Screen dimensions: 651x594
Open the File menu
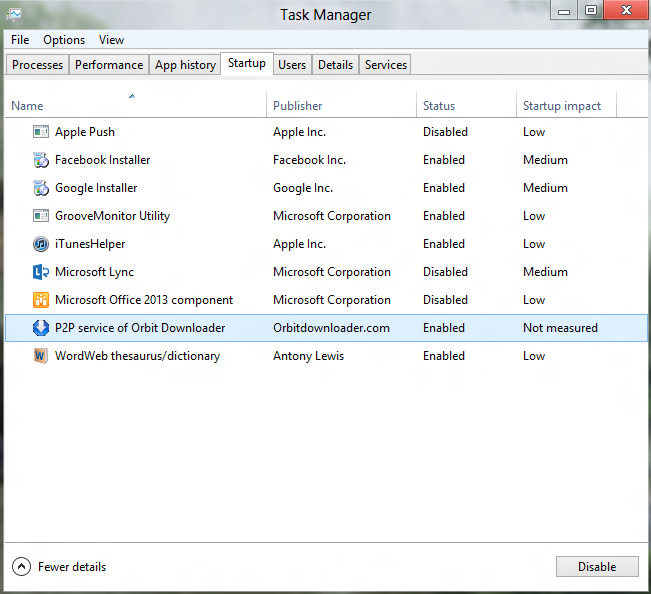(x=20, y=40)
